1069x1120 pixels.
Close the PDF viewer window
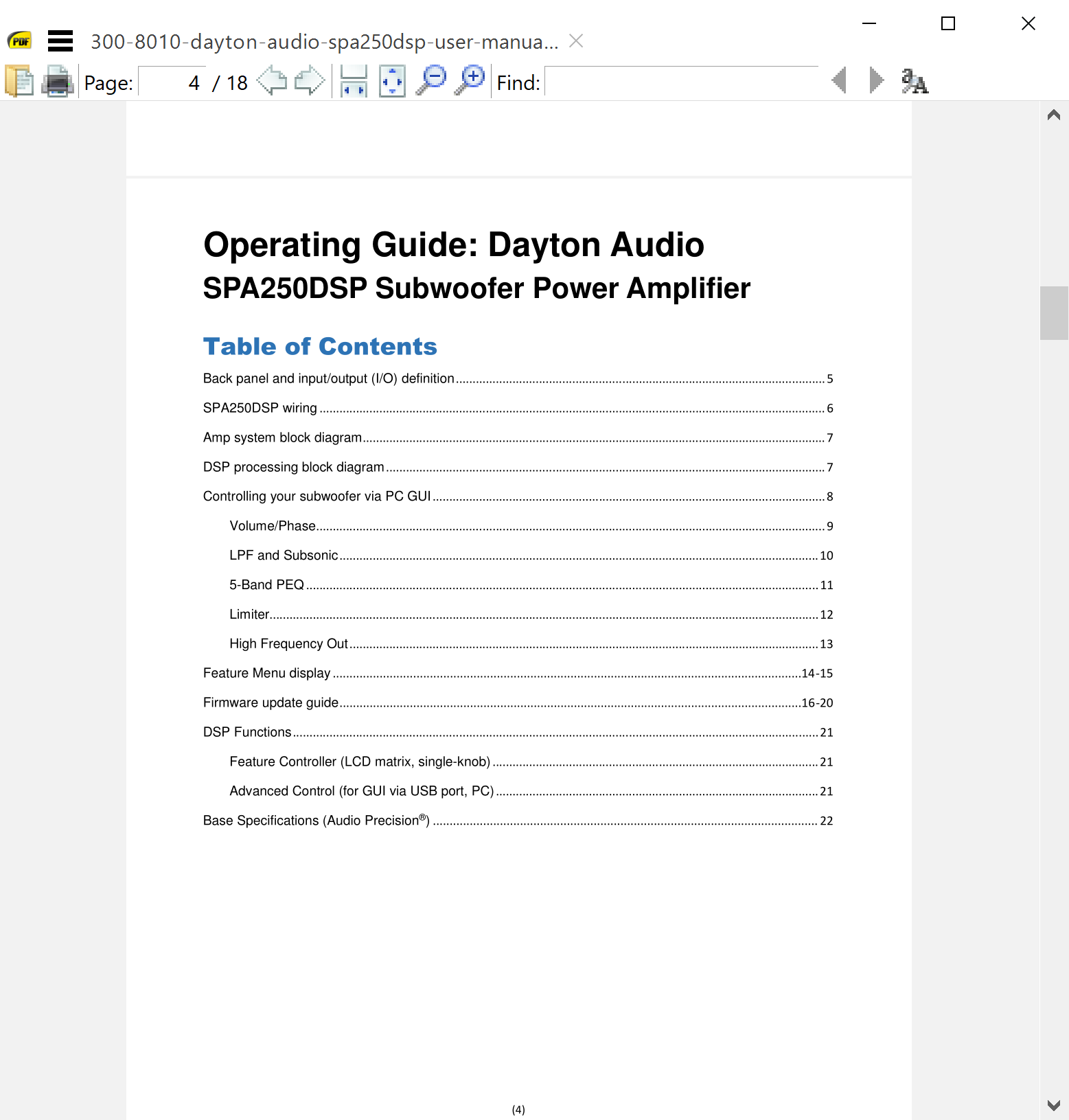(1028, 23)
